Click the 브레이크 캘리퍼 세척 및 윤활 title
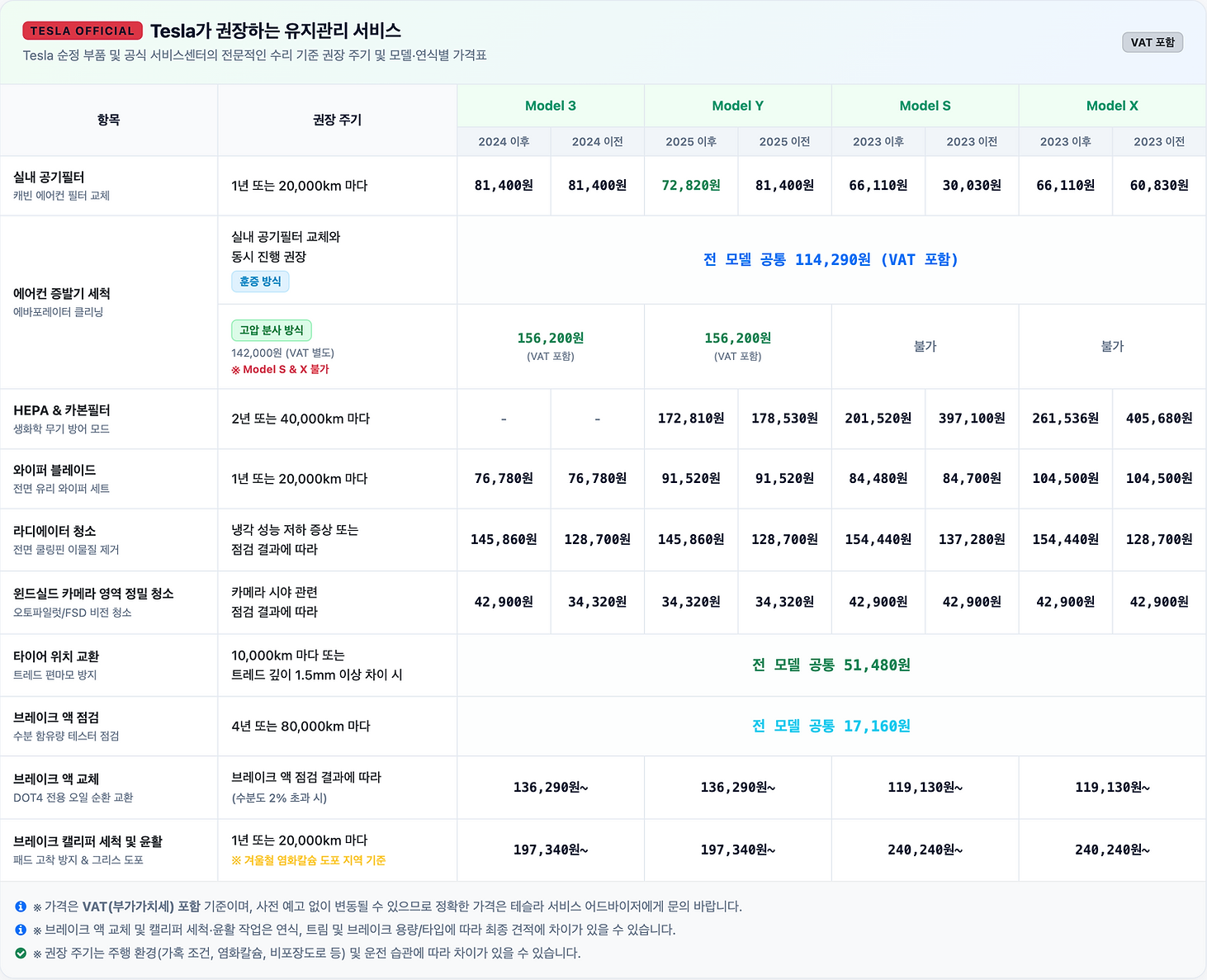Image resolution: width=1207 pixels, height=980 pixels. pos(88,842)
